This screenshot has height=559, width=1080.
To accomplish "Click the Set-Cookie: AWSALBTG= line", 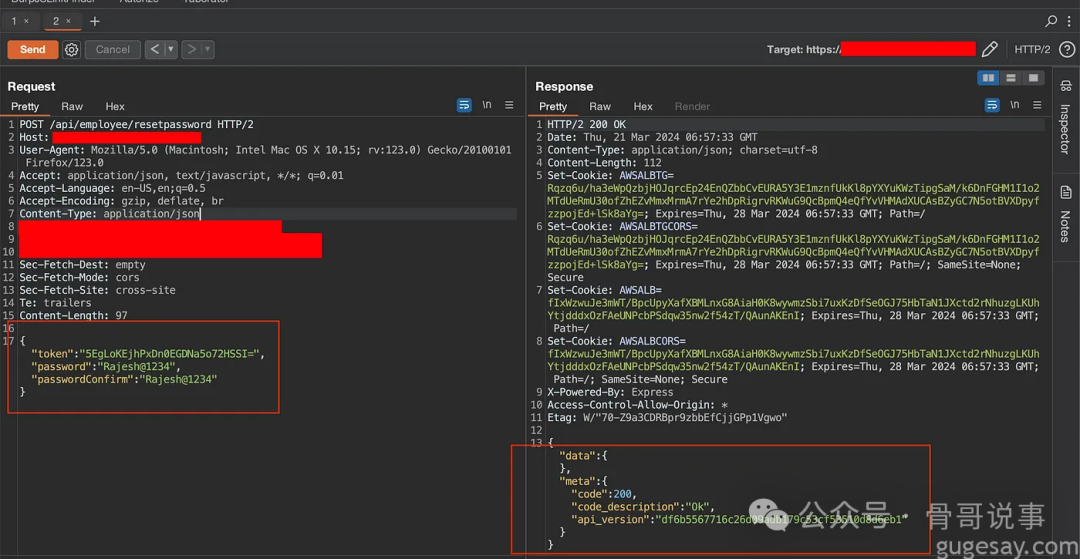I will tap(610, 176).
